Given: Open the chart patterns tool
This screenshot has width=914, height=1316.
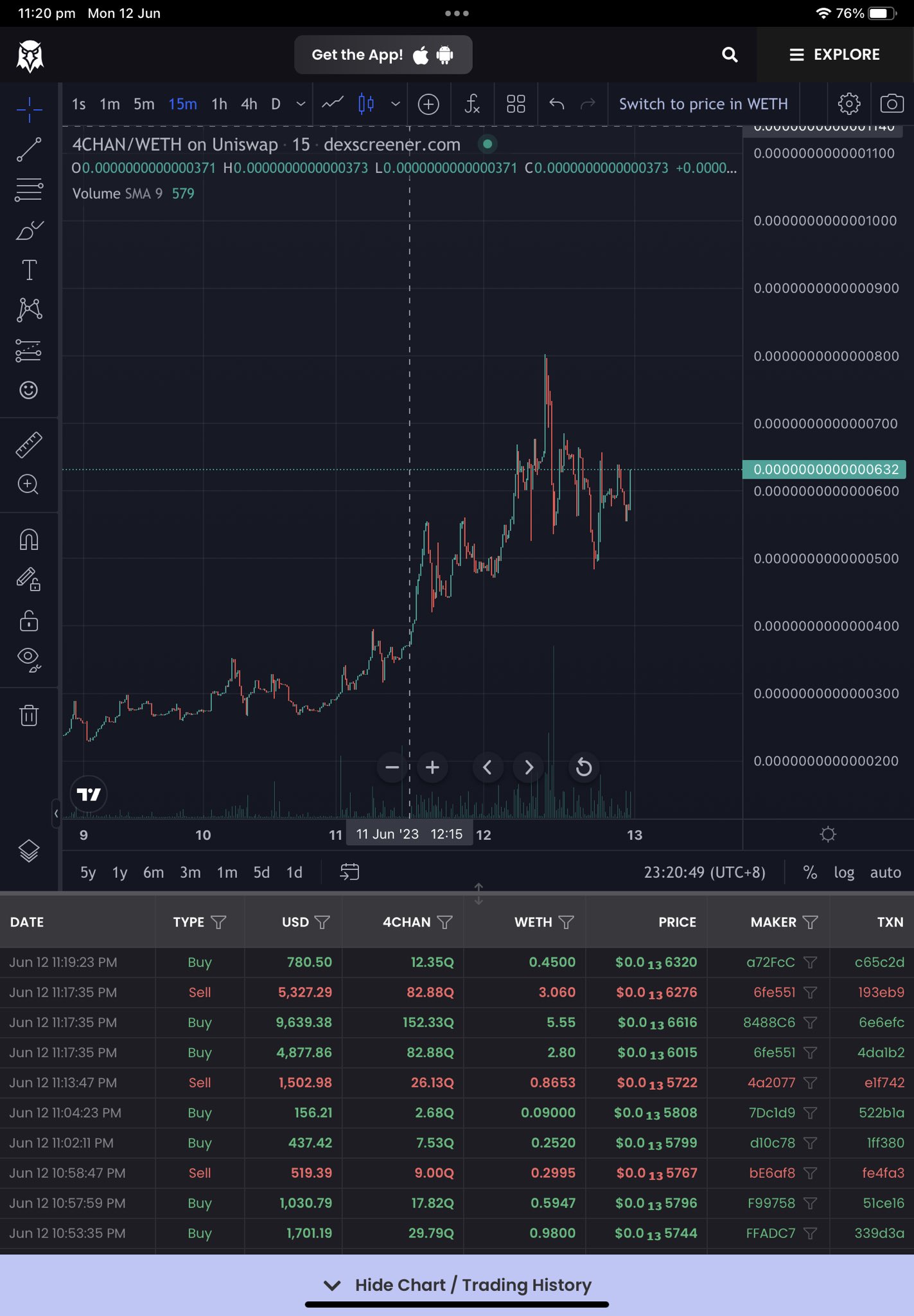Looking at the screenshot, I should point(29,310).
